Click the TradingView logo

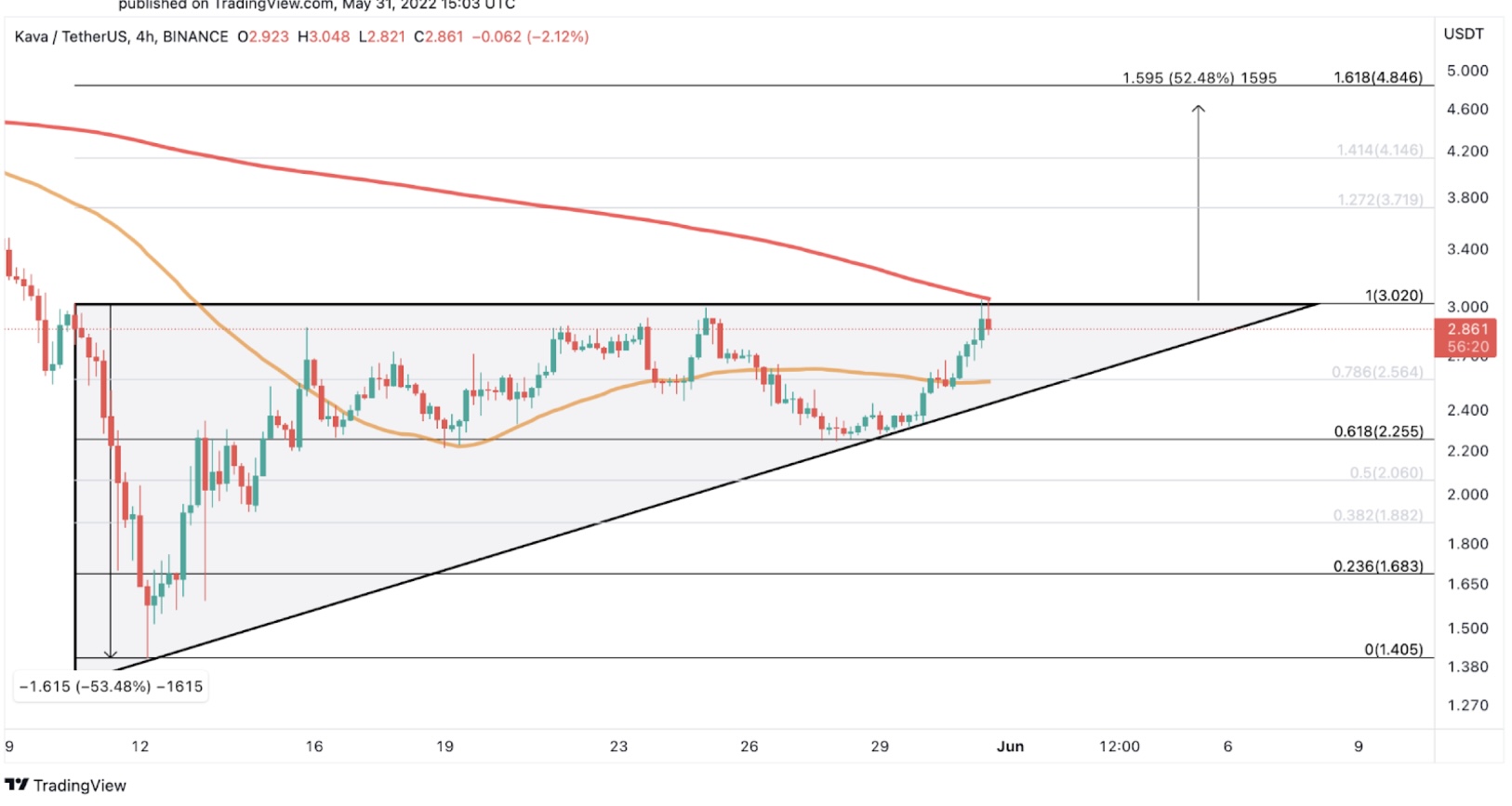[x=65, y=786]
